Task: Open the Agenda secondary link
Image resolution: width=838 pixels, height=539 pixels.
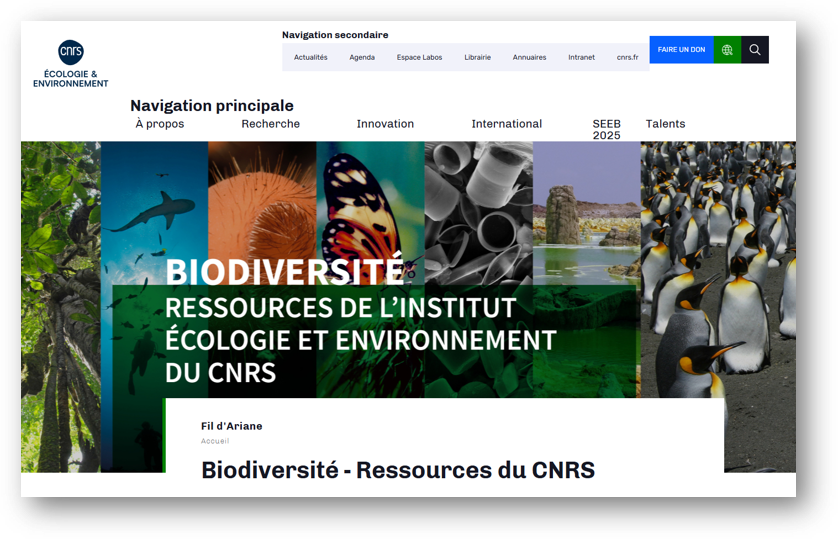Action: pyautogui.click(x=362, y=57)
